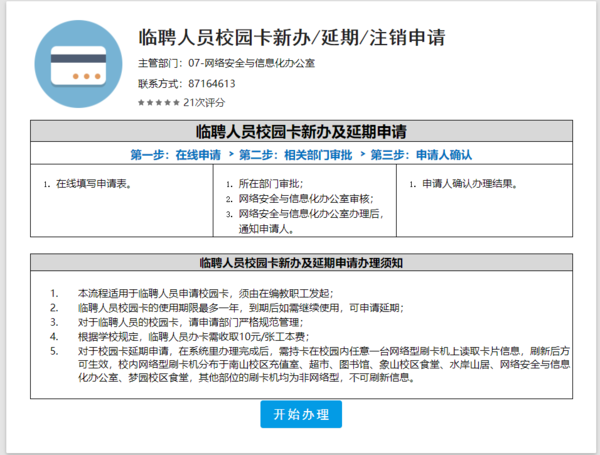Click the 临聘人员校园卡新办及延期申请 header

click(x=301, y=131)
